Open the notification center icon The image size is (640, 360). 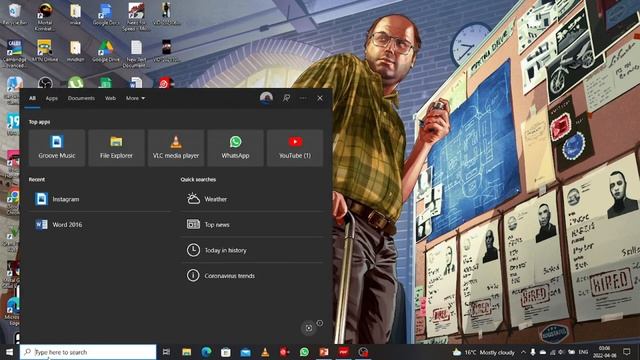point(627,352)
